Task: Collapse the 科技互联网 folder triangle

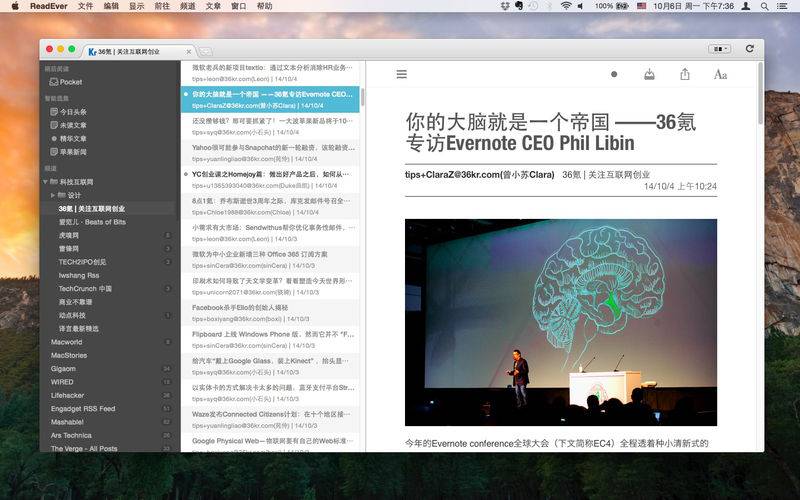Action: [45, 182]
